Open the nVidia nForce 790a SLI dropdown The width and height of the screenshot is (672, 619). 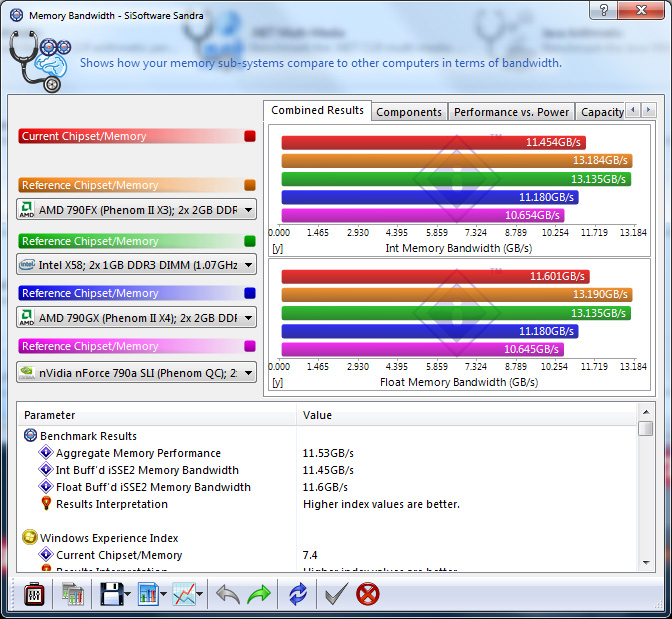137,373
